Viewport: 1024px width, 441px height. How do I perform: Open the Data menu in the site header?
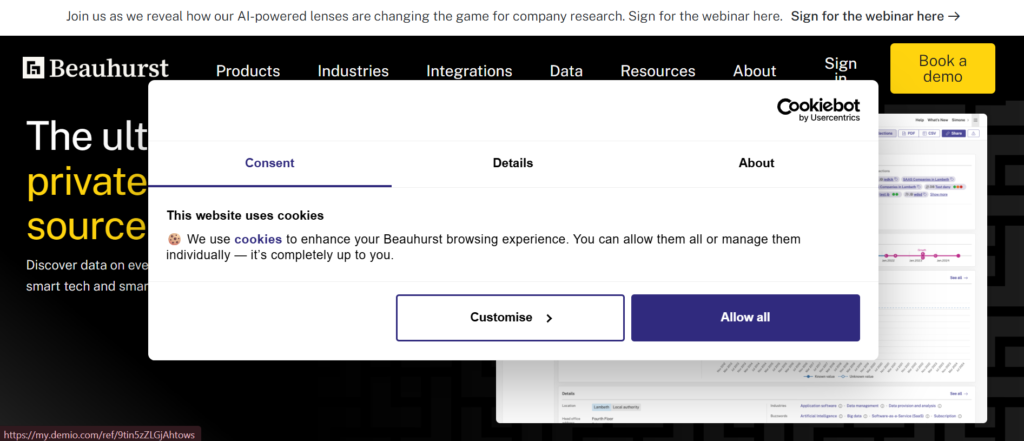point(566,71)
